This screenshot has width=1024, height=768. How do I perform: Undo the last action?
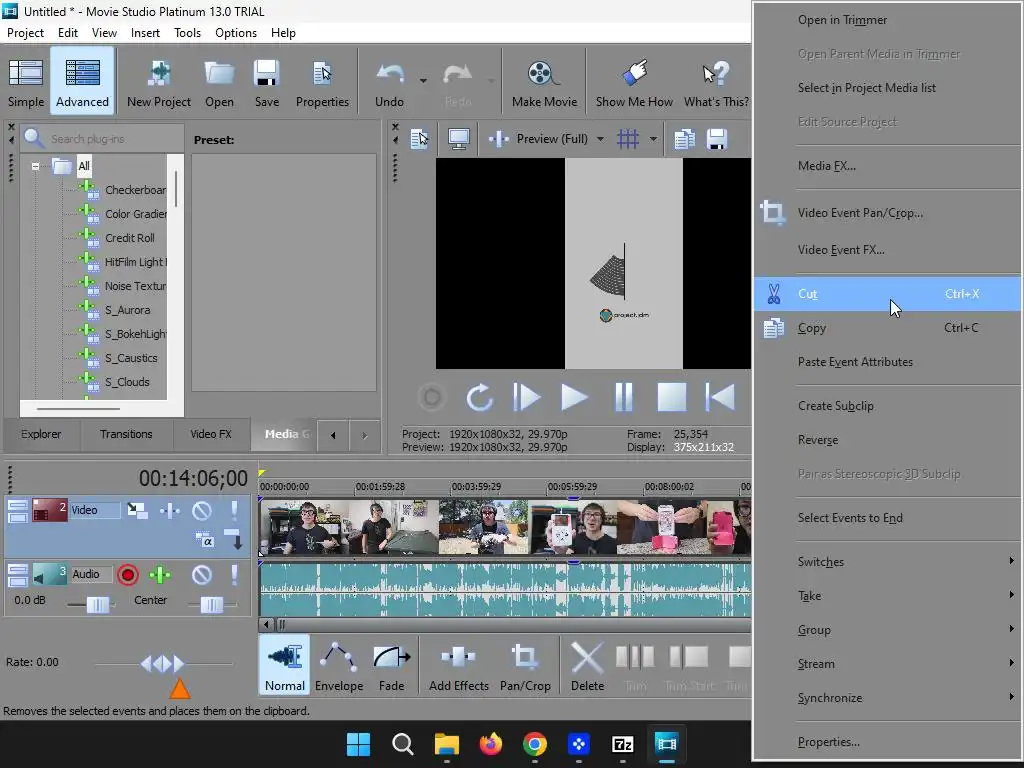pos(390,82)
